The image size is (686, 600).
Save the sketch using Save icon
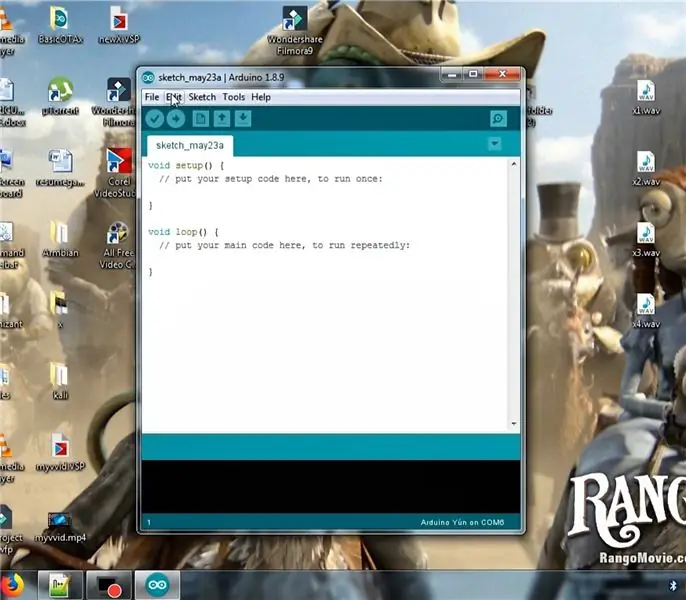point(243,119)
